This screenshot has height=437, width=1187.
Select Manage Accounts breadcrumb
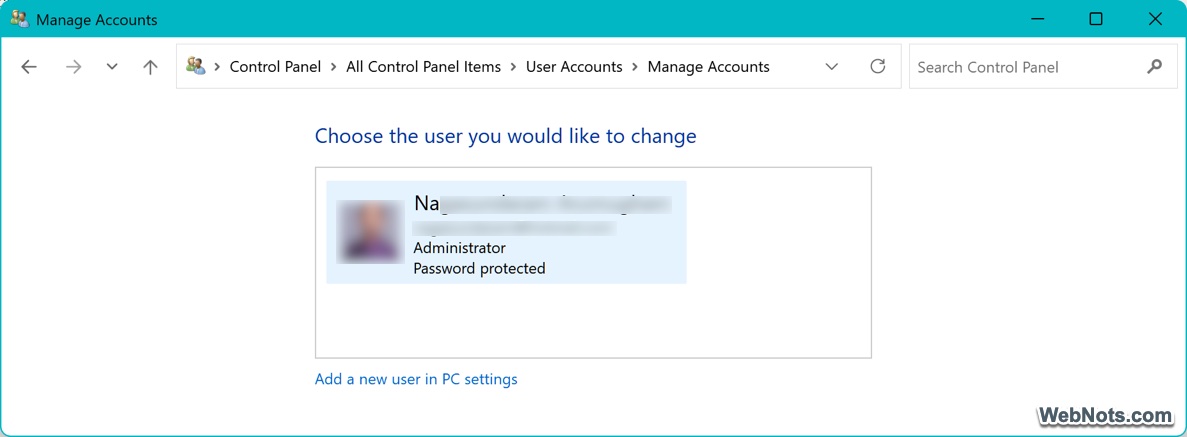[x=708, y=67]
